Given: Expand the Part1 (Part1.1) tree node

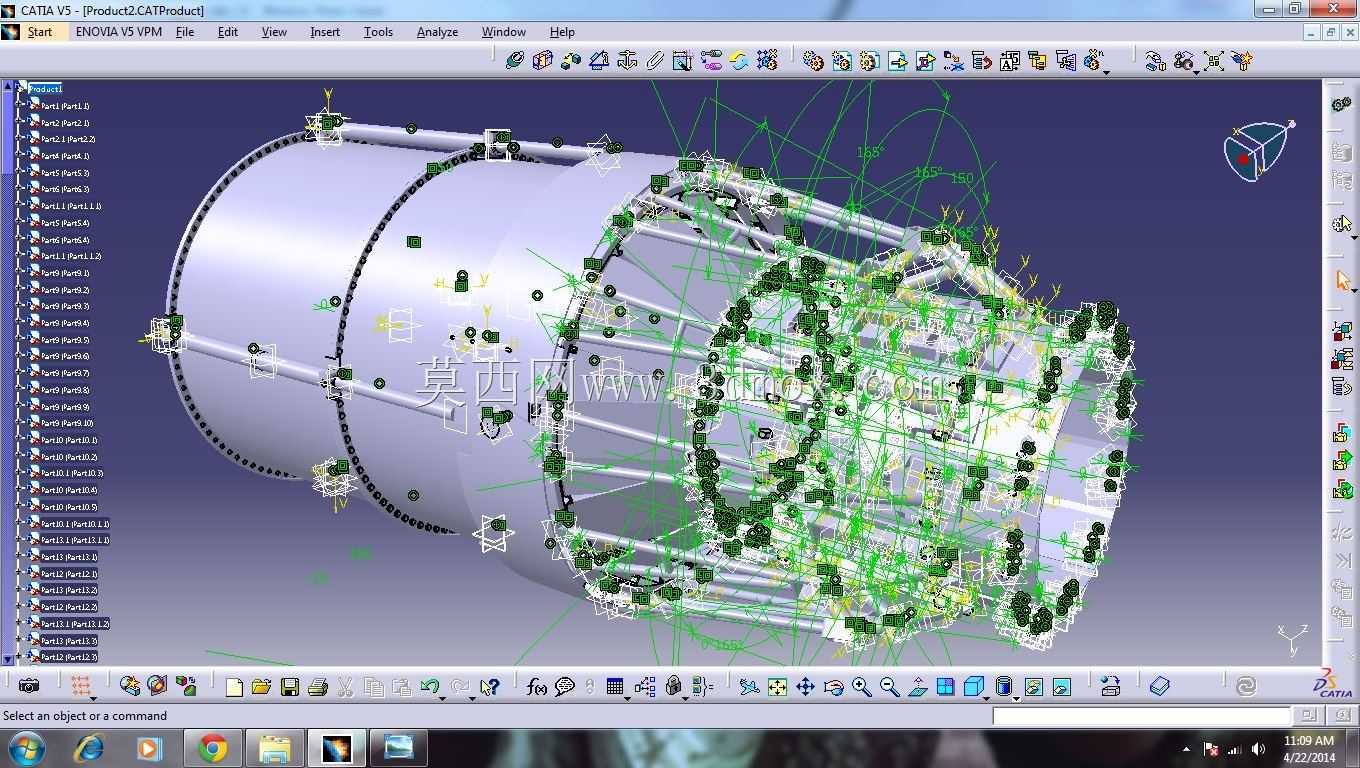Looking at the screenshot, I should 21,105.
